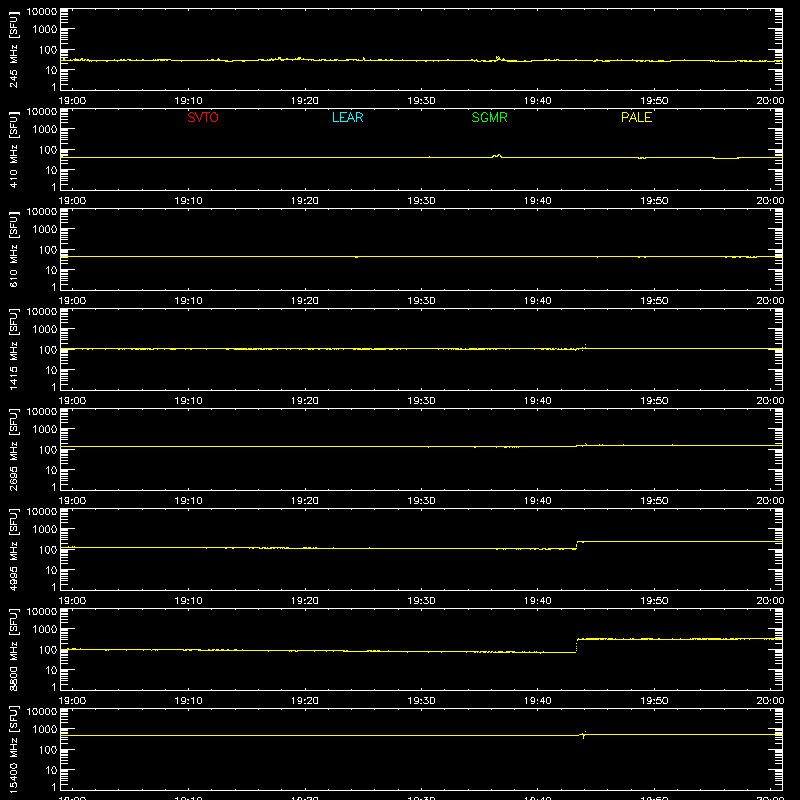Click the 19:10 tick label under the 245 MHz plot
Viewport: 800px width, 800px height.
coord(189,101)
